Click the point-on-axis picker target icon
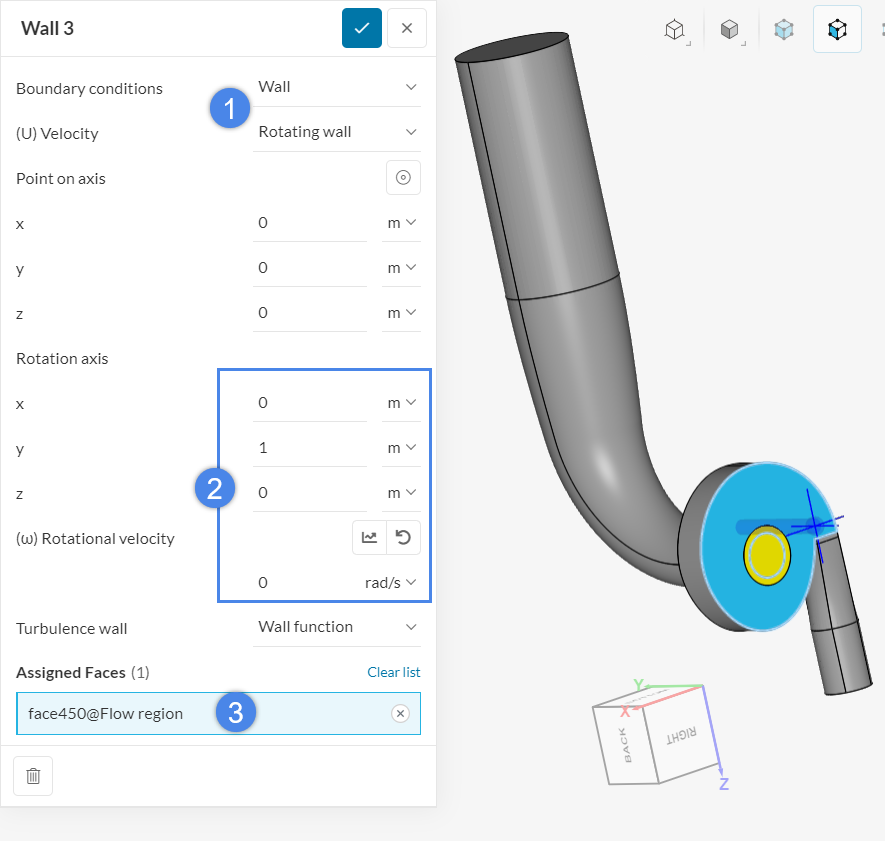 coord(403,178)
